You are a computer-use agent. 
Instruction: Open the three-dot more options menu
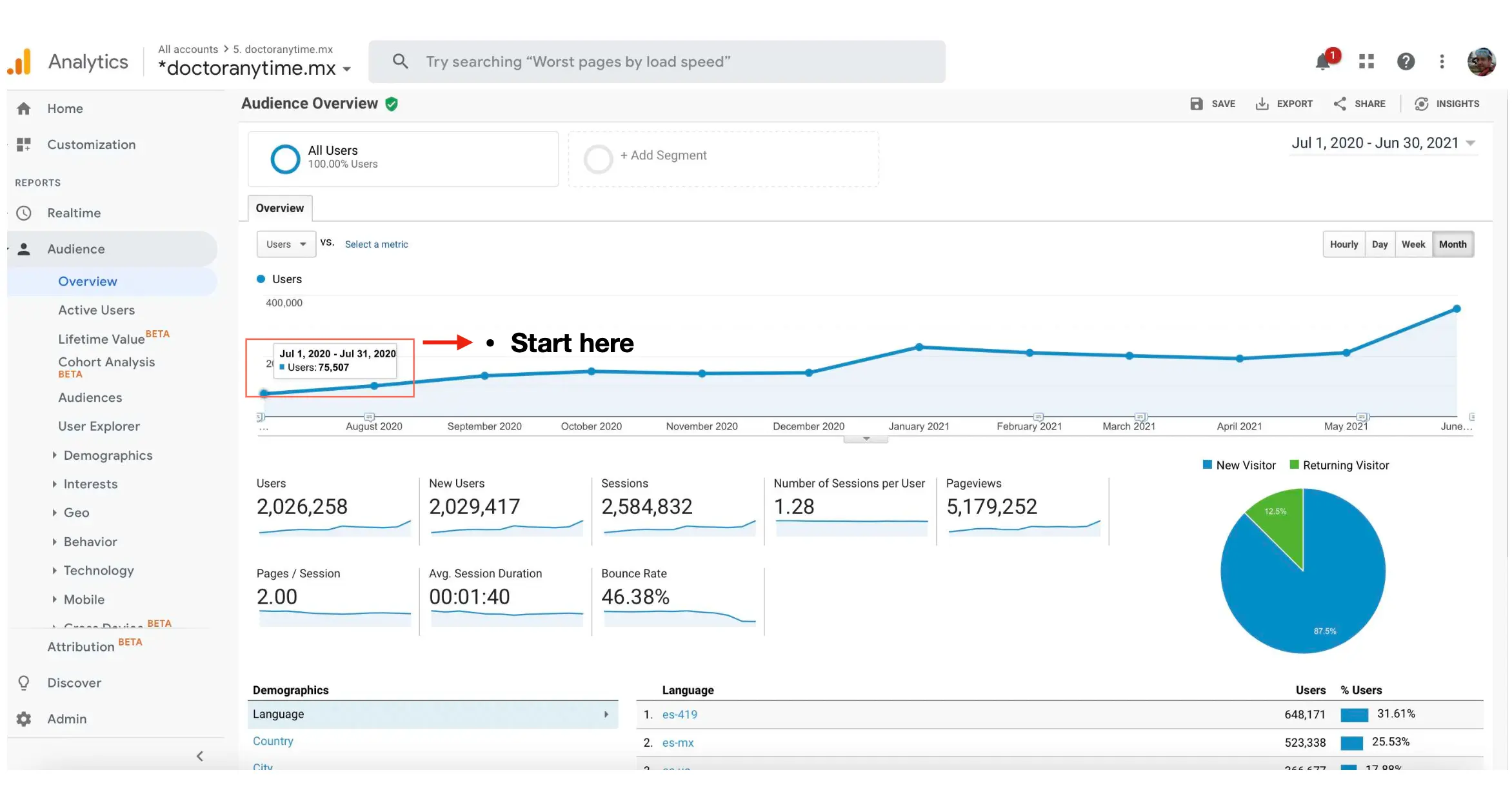(x=1442, y=61)
